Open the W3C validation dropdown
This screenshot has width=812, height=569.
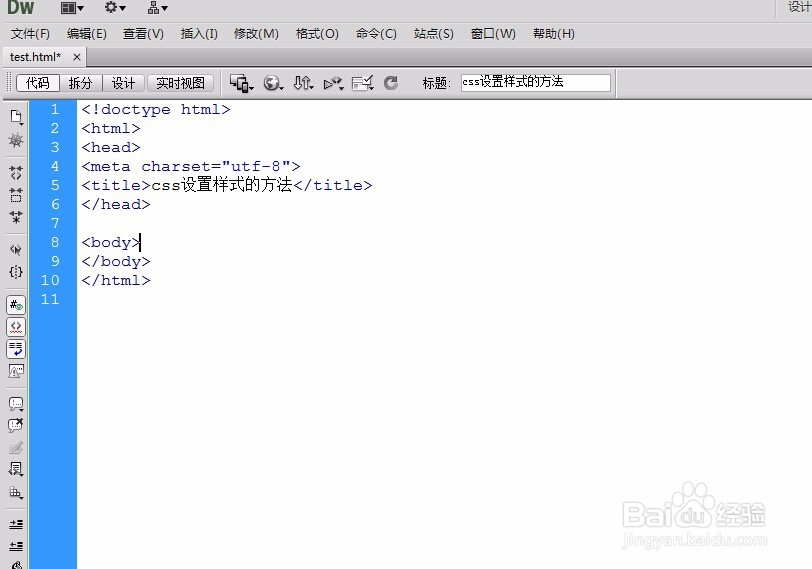333,83
